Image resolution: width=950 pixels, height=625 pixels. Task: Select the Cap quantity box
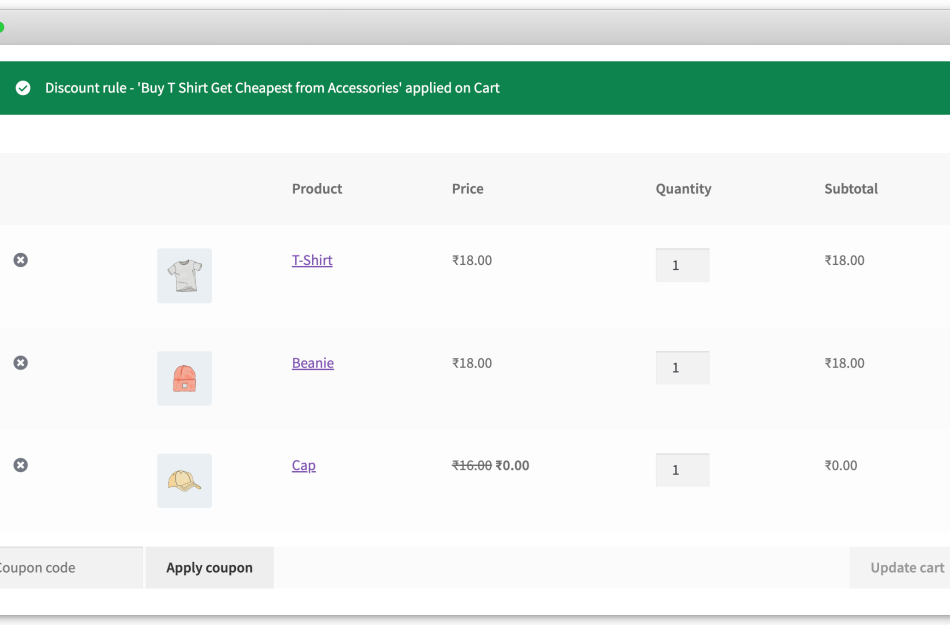(x=682, y=469)
